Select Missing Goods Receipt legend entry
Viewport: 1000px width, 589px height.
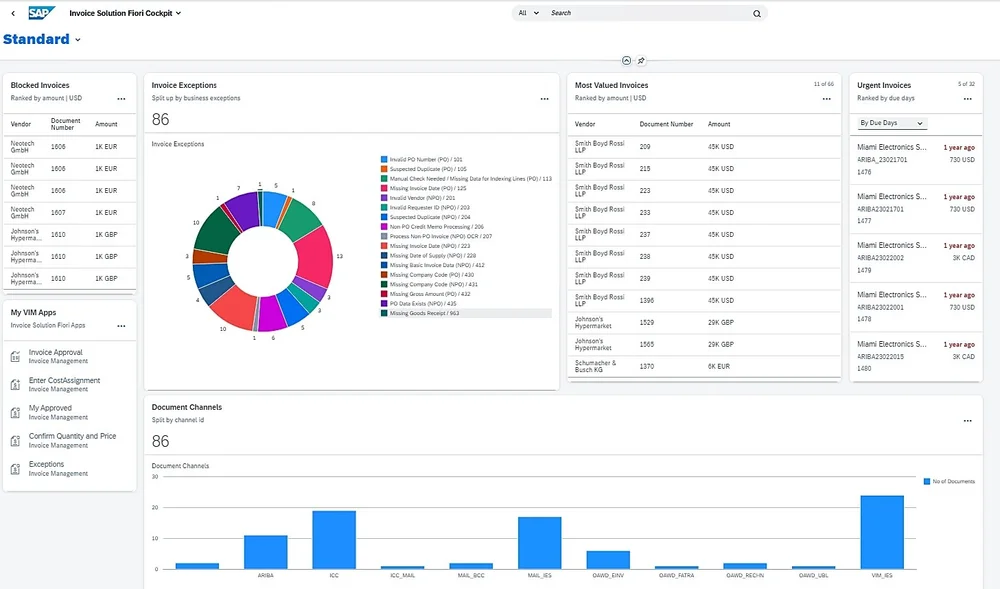point(466,313)
